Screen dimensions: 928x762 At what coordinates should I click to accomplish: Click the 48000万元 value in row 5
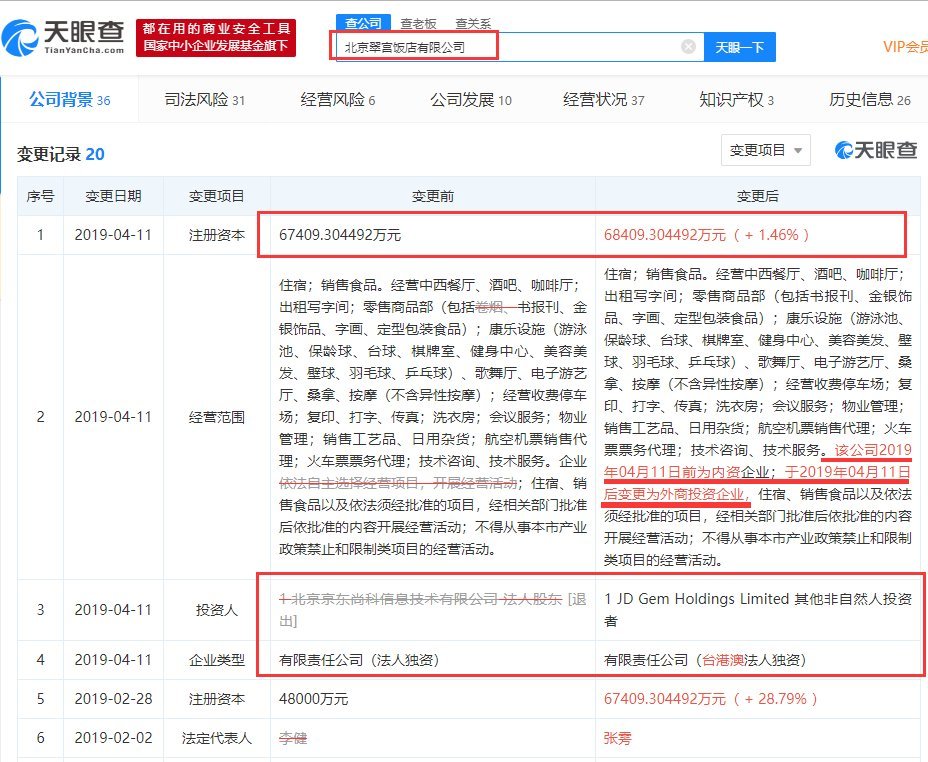pyautogui.click(x=313, y=699)
